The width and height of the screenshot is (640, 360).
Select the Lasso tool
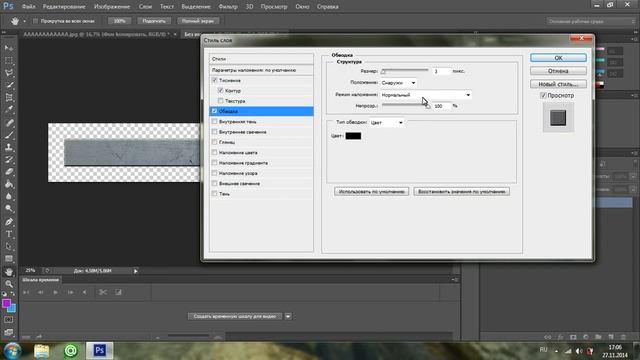(9, 73)
